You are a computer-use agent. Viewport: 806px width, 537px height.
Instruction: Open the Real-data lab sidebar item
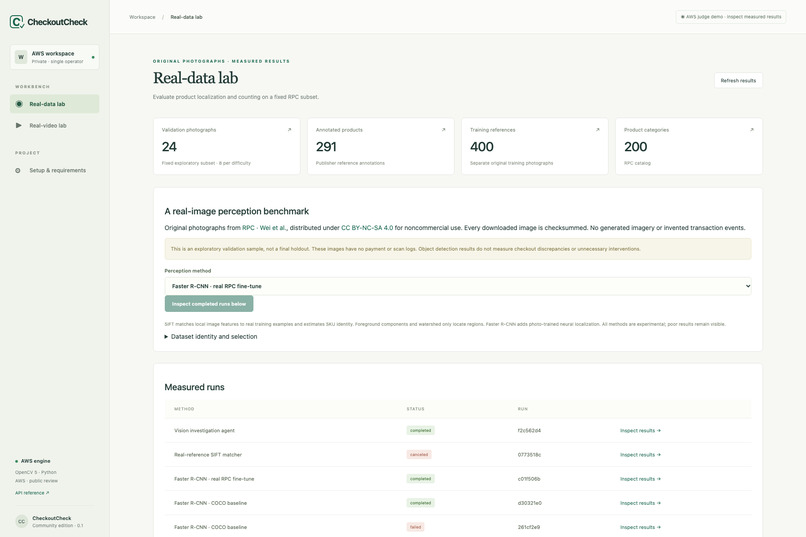click(54, 104)
